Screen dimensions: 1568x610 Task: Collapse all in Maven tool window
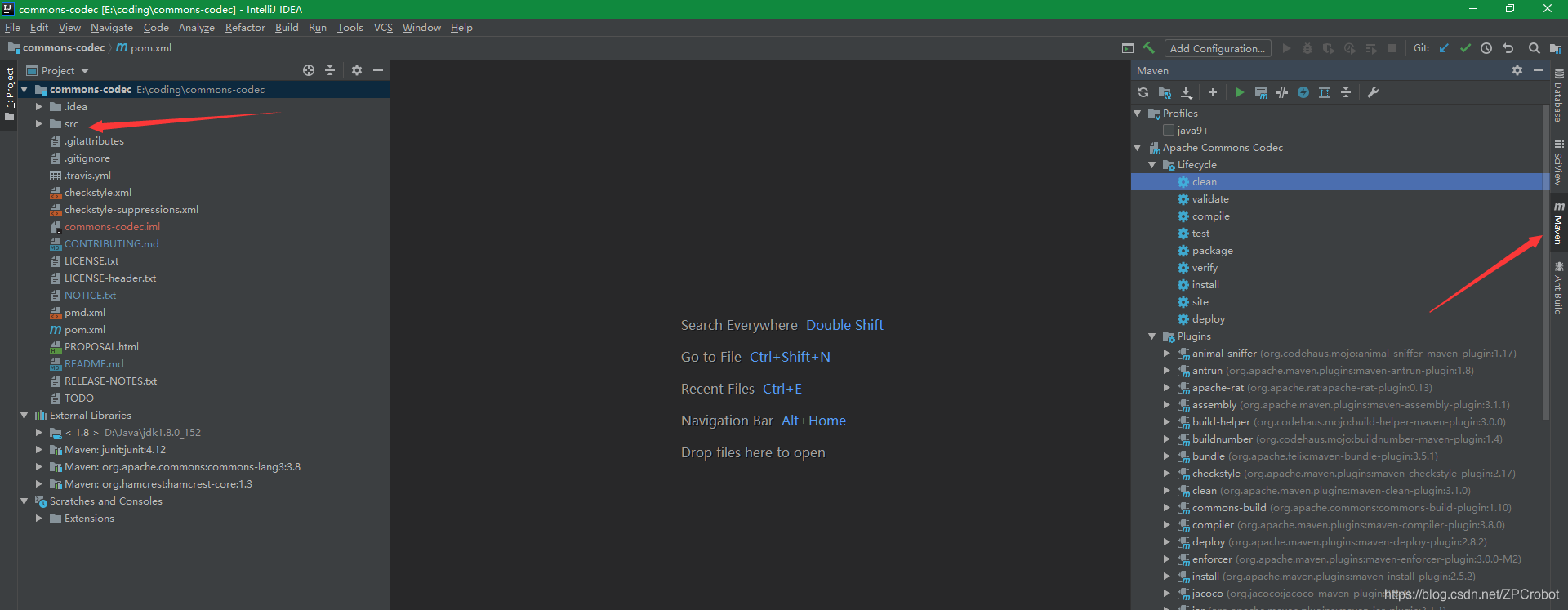coord(1346,92)
